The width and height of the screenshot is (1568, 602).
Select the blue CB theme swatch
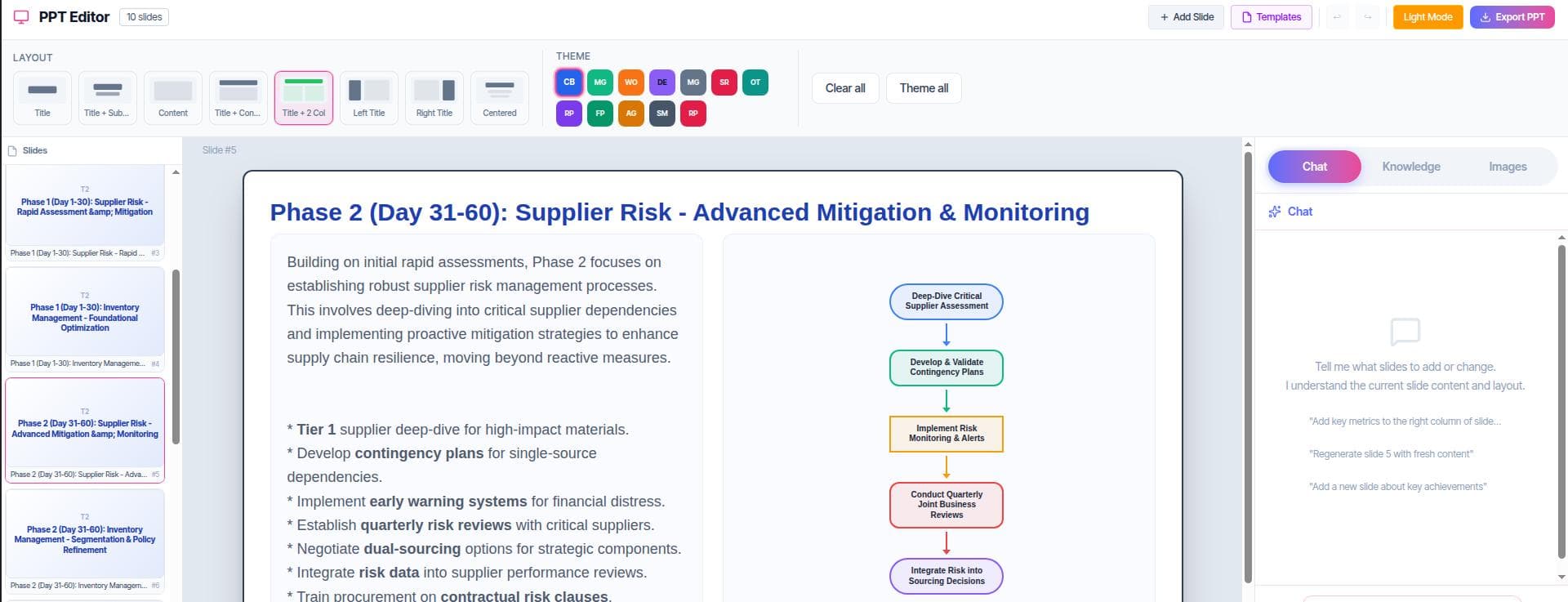coord(569,82)
